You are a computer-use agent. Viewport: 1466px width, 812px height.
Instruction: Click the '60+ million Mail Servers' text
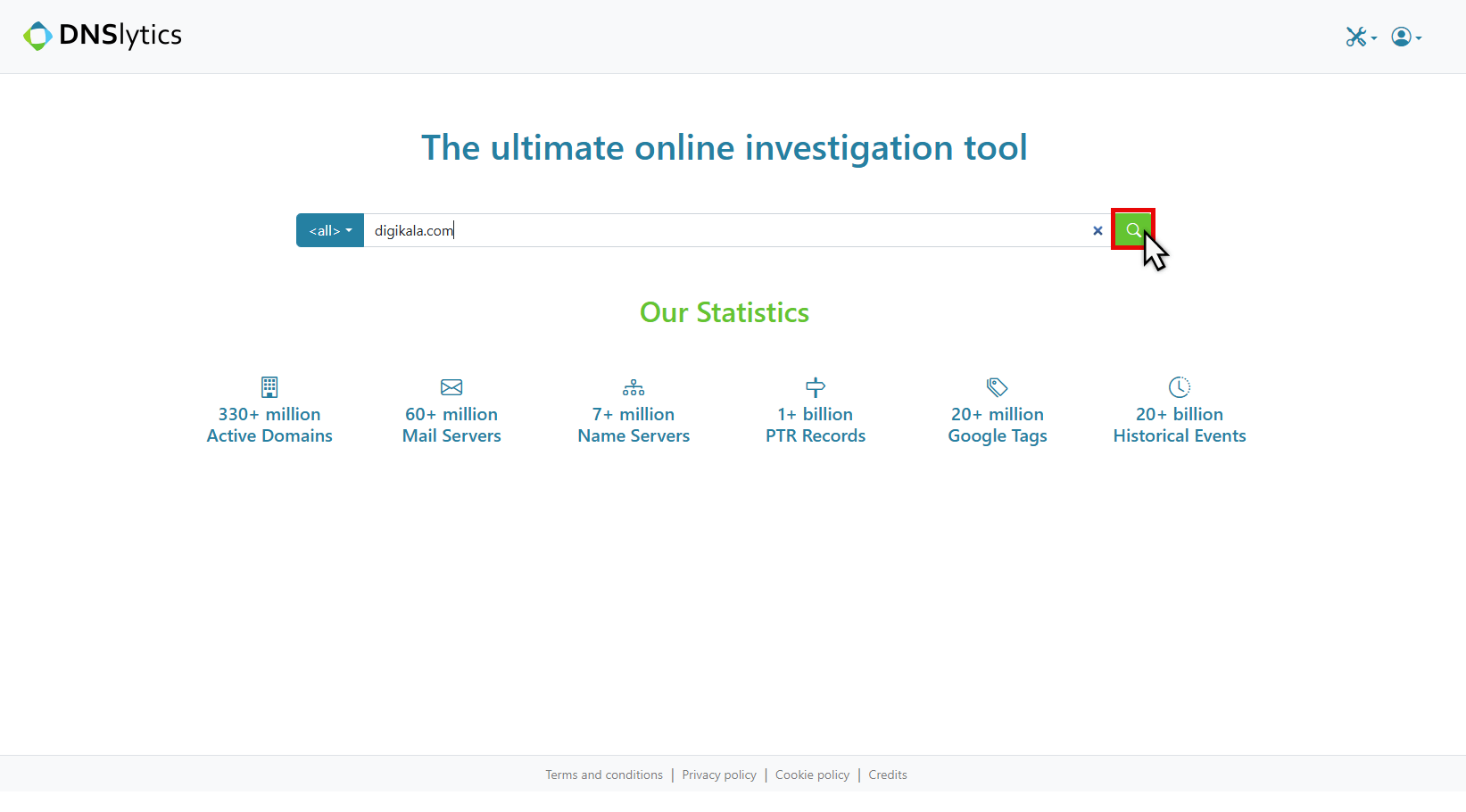451,425
